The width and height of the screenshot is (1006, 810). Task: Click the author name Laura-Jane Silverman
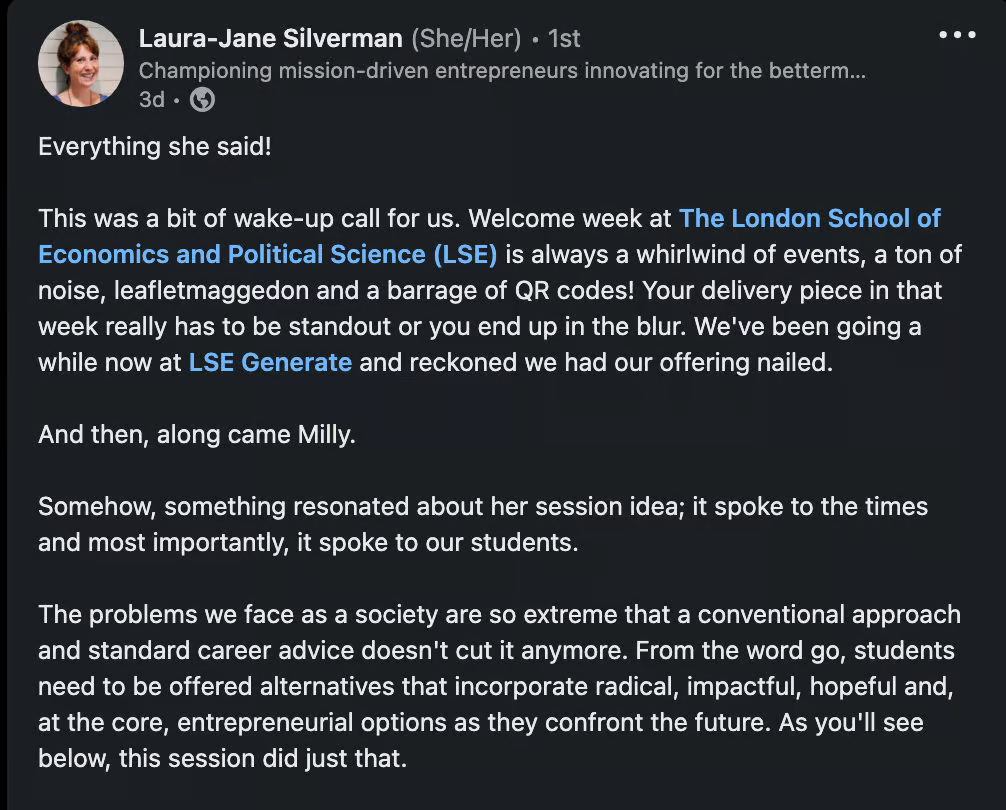(x=271, y=38)
